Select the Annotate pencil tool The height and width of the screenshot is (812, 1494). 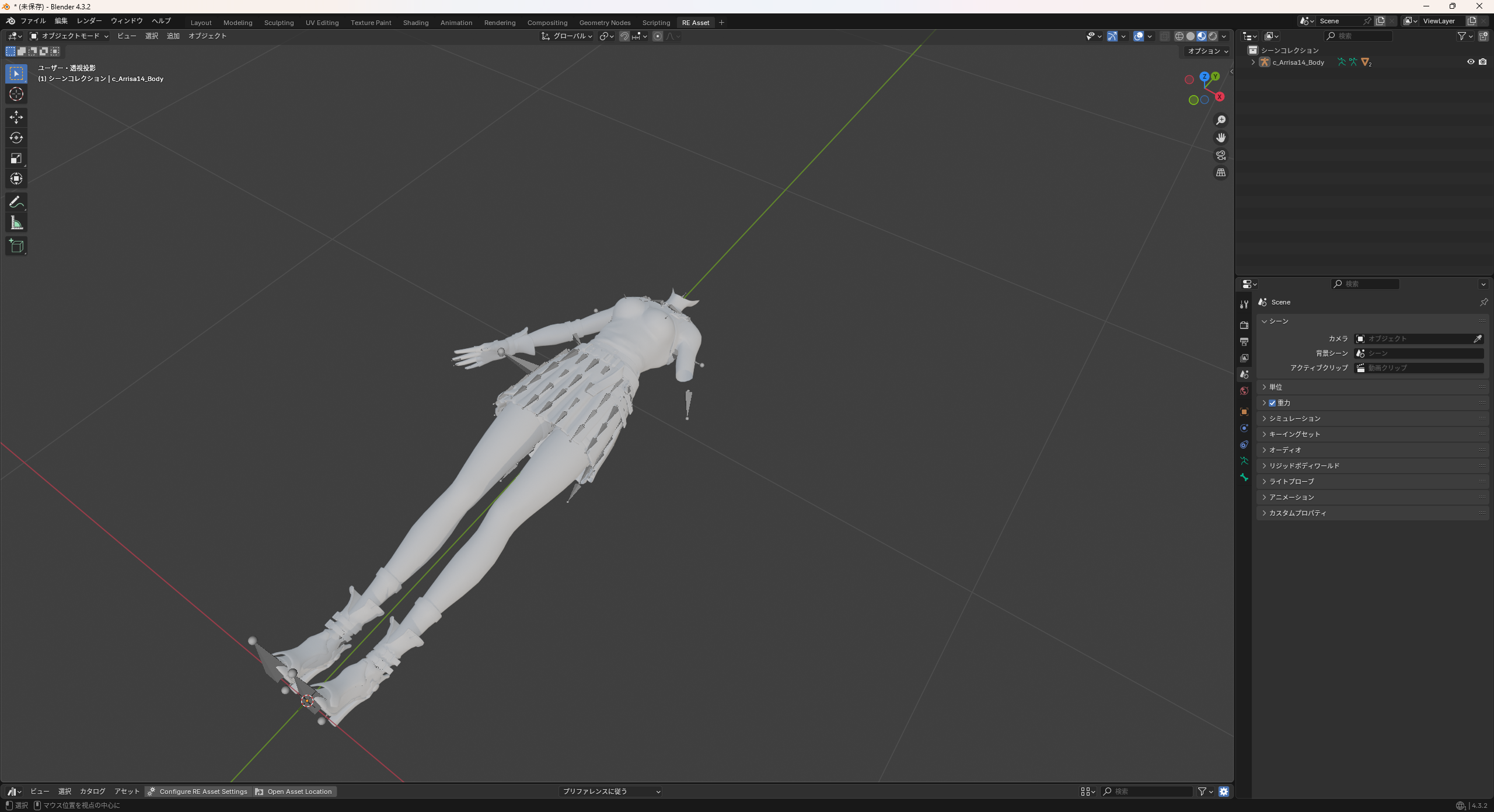pyautogui.click(x=16, y=202)
